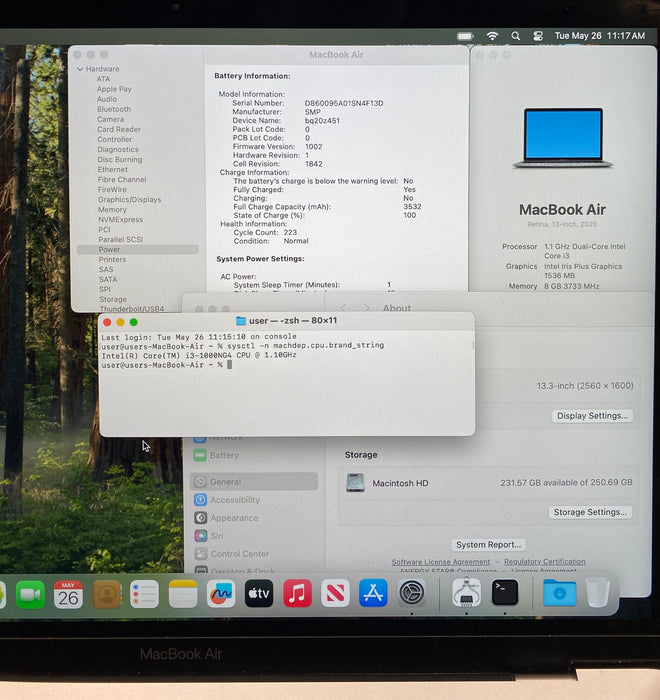Select Control Center in Settings sidebar
Screen dimensions: 660x700
[x=254, y=554]
